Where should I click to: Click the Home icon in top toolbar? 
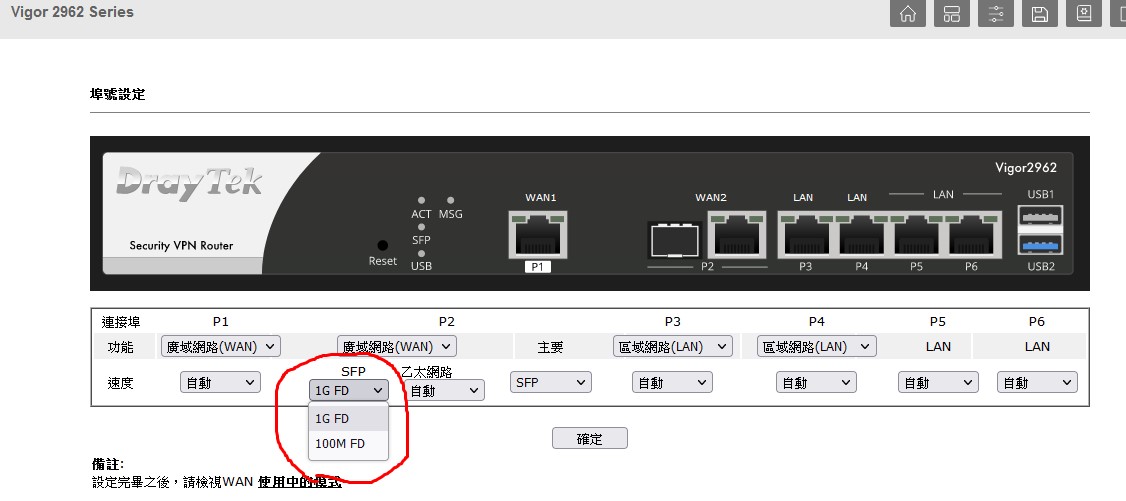pos(908,14)
